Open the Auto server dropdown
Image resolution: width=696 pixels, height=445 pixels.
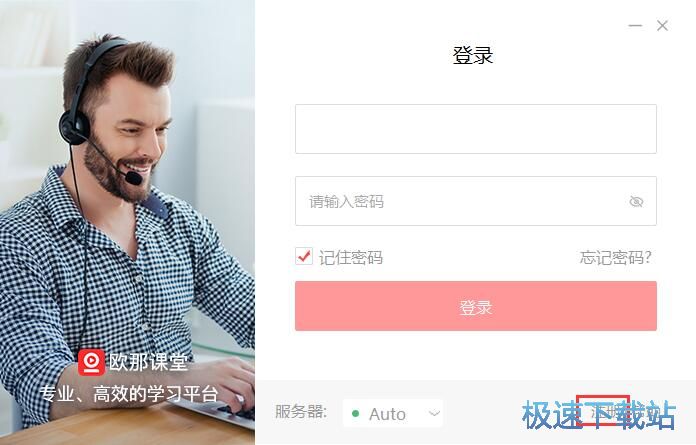pos(393,413)
